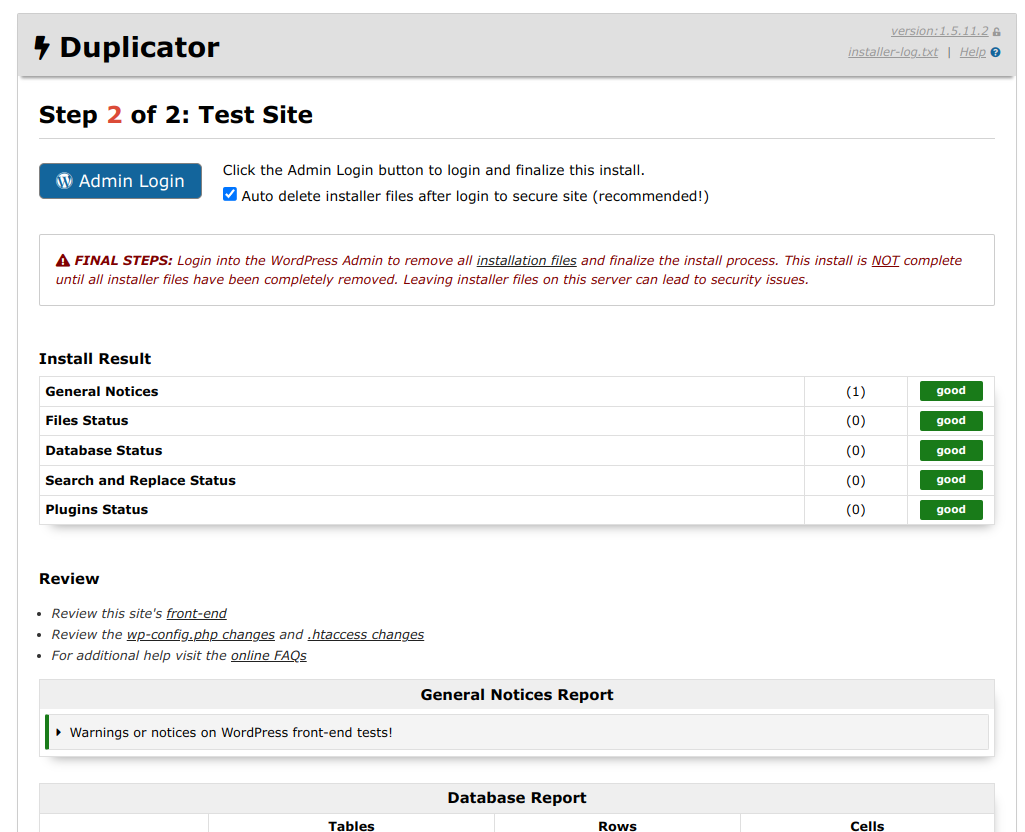Open the installer-log.txt link
Image resolution: width=1025 pixels, height=832 pixels.
point(892,52)
